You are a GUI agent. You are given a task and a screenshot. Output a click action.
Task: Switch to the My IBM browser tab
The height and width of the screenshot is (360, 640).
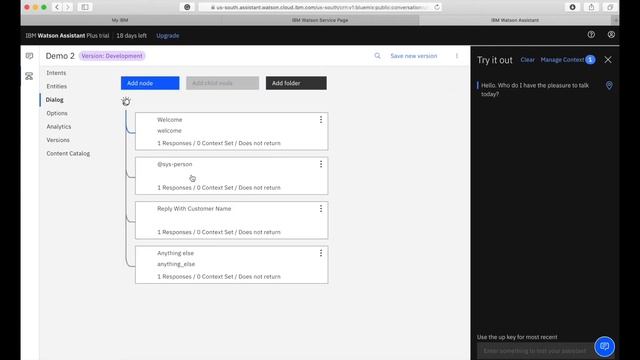[120, 20]
